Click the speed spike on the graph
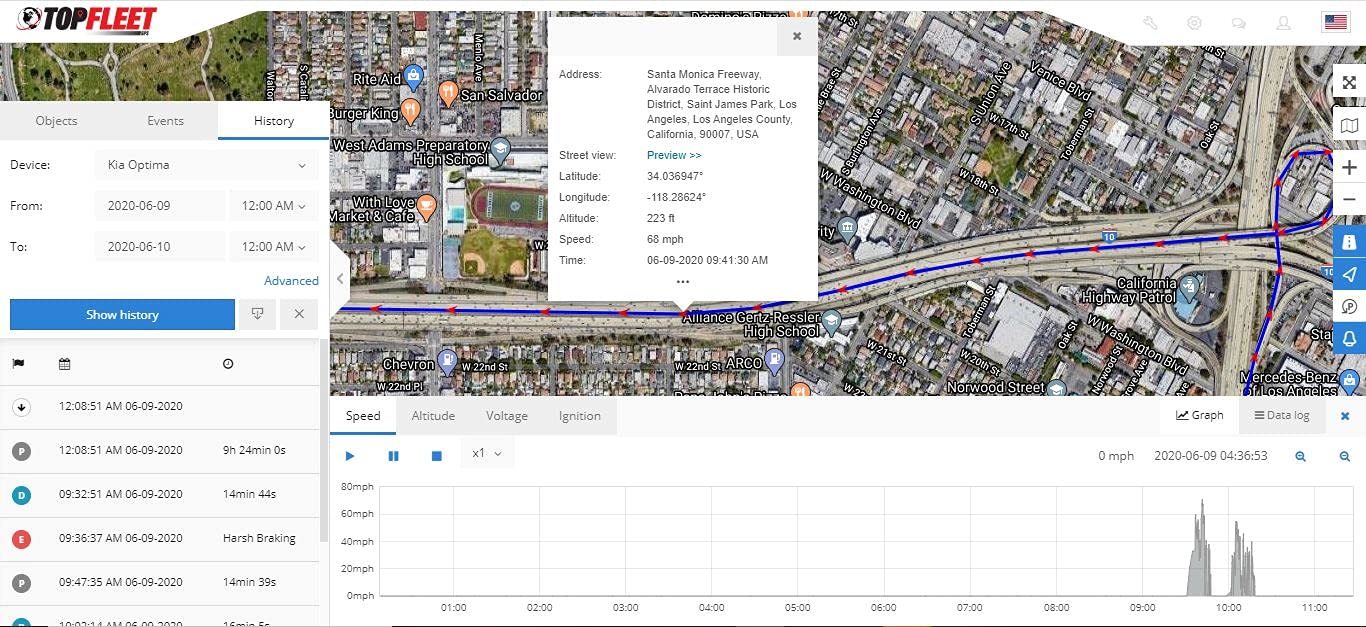 point(1202,548)
